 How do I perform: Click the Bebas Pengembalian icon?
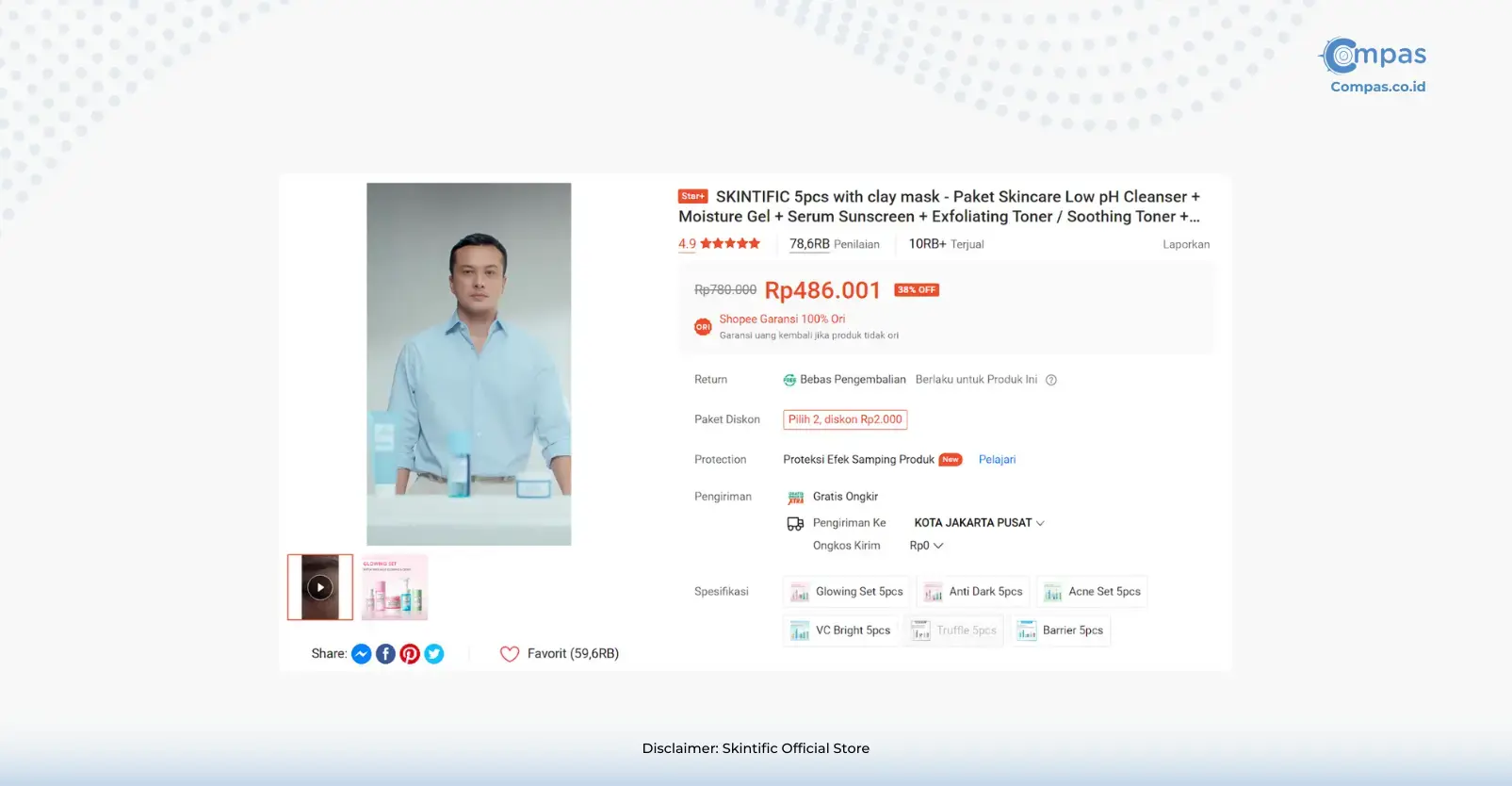[x=789, y=380]
